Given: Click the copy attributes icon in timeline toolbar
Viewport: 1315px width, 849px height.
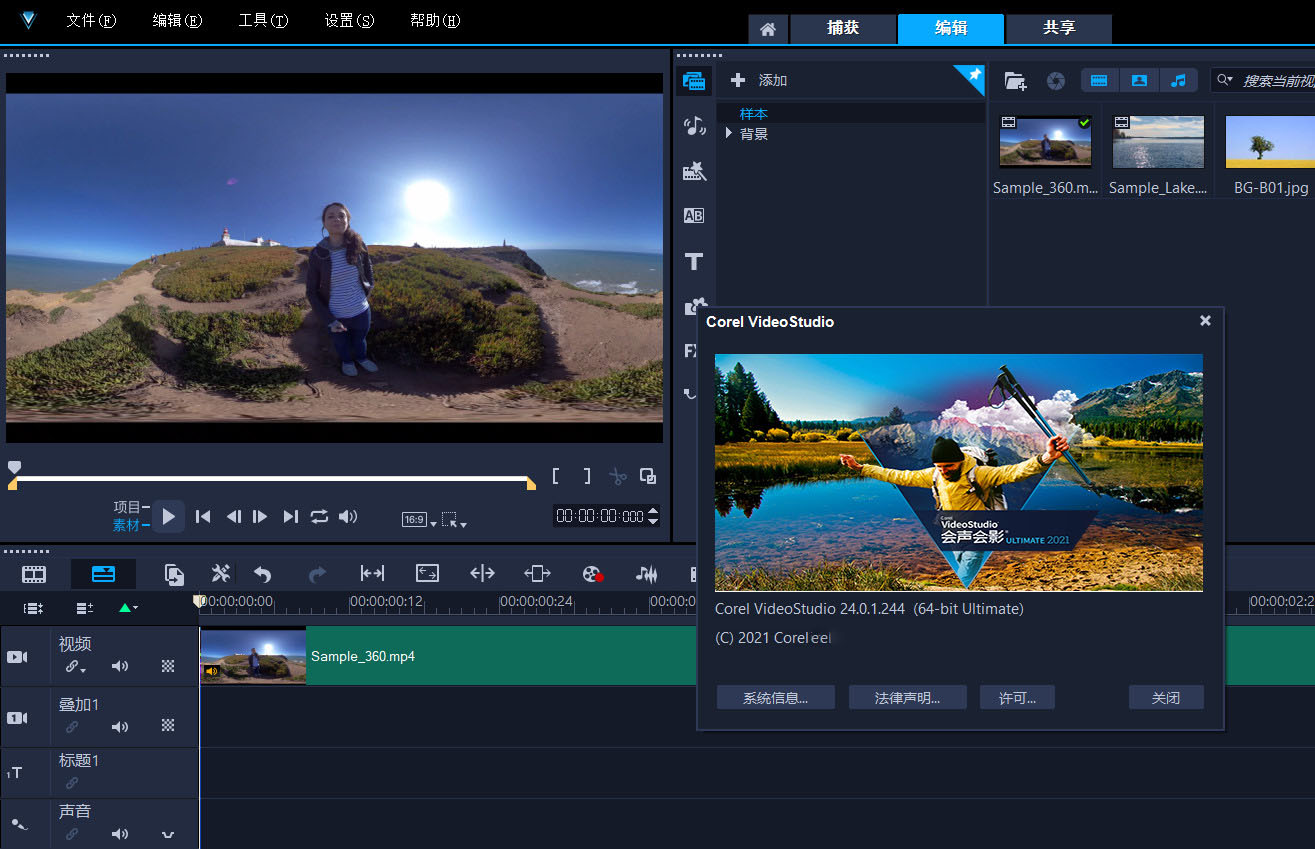Looking at the screenshot, I should click(174, 574).
